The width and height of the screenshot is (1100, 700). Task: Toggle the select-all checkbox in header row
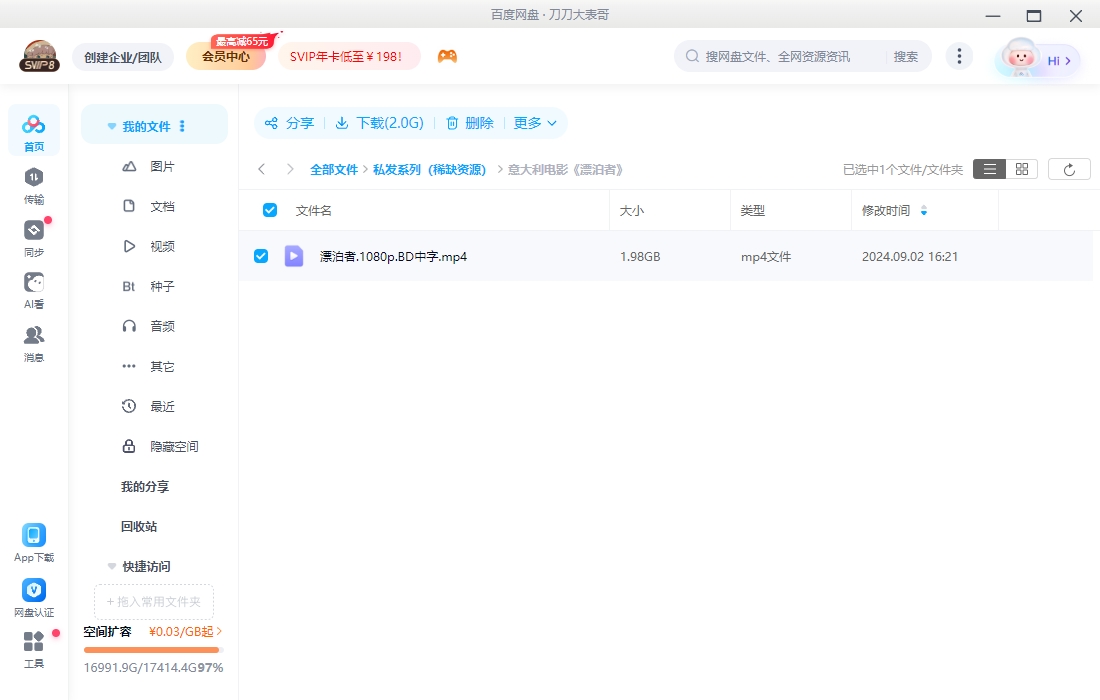point(269,210)
